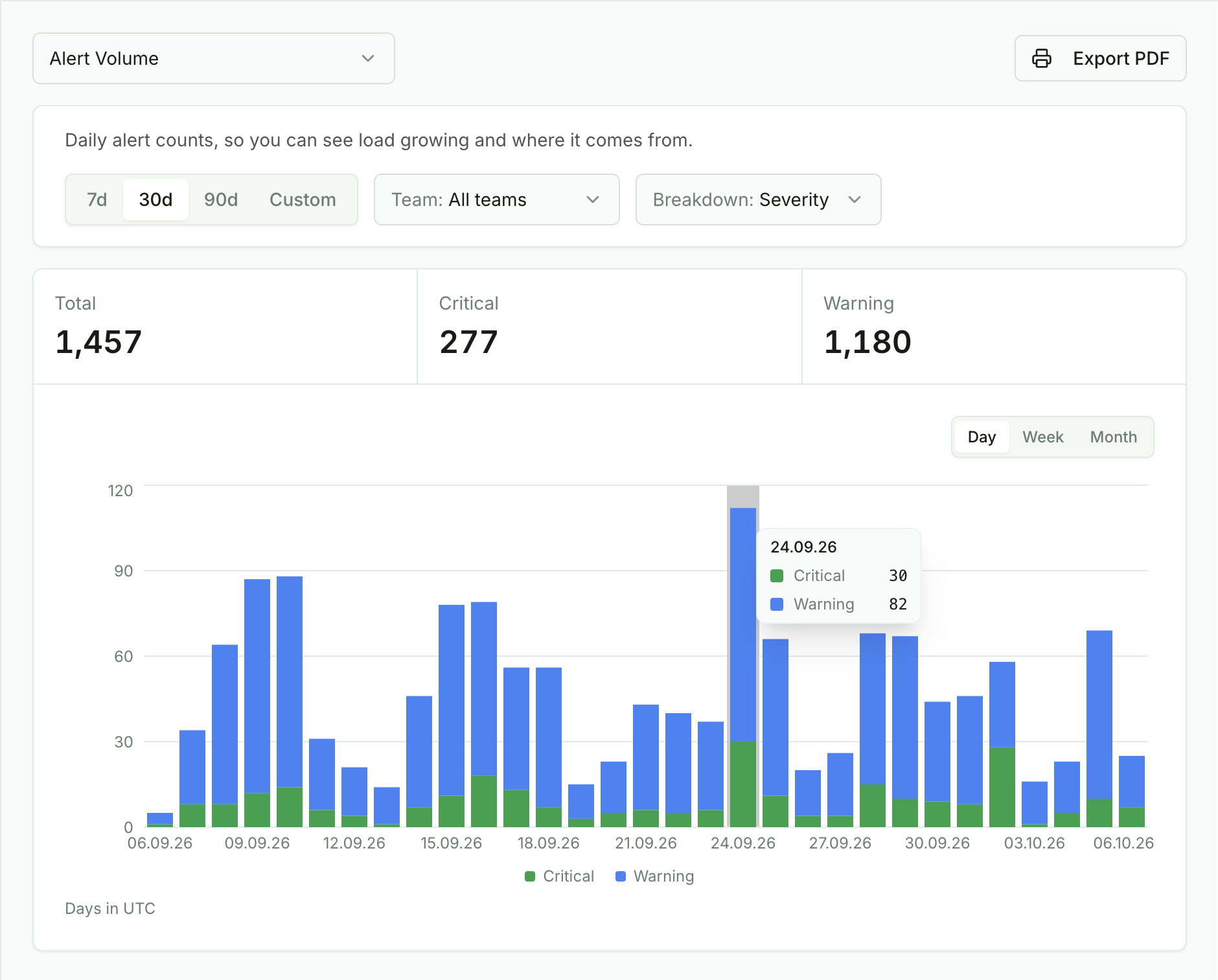Expand the Team: All teams filter
Screen dimensions: 1218x980
pyautogui.click(x=497, y=199)
